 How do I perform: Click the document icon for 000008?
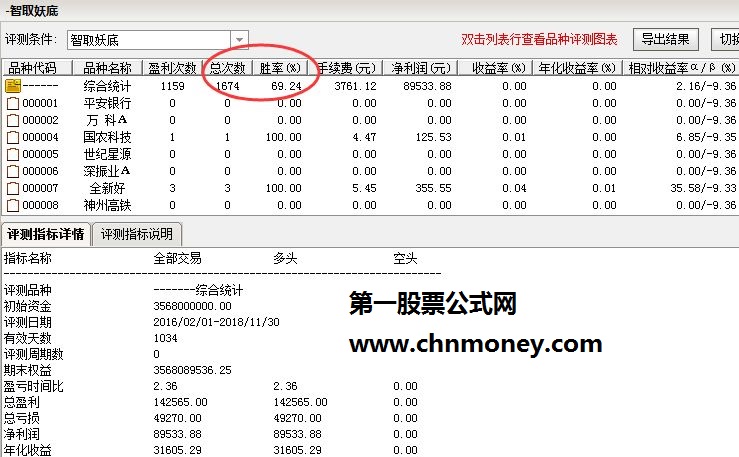coord(13,205)
